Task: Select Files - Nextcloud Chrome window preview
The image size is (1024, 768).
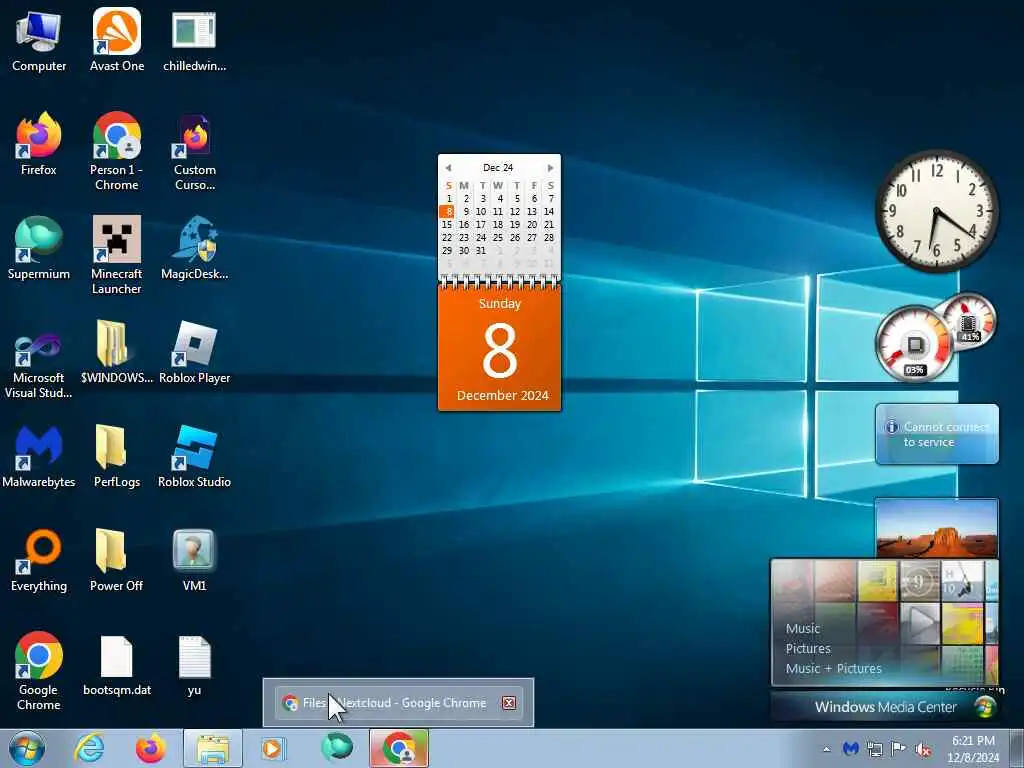Action: pos(398,703)
